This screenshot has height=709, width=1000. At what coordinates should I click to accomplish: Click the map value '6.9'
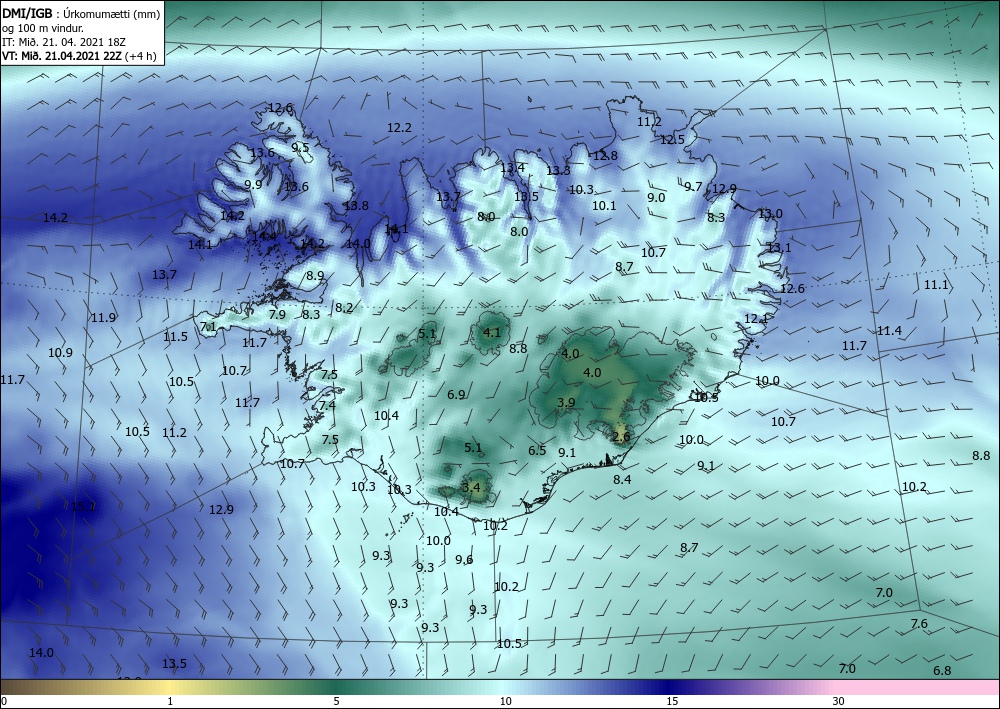(x=456, y=395)
